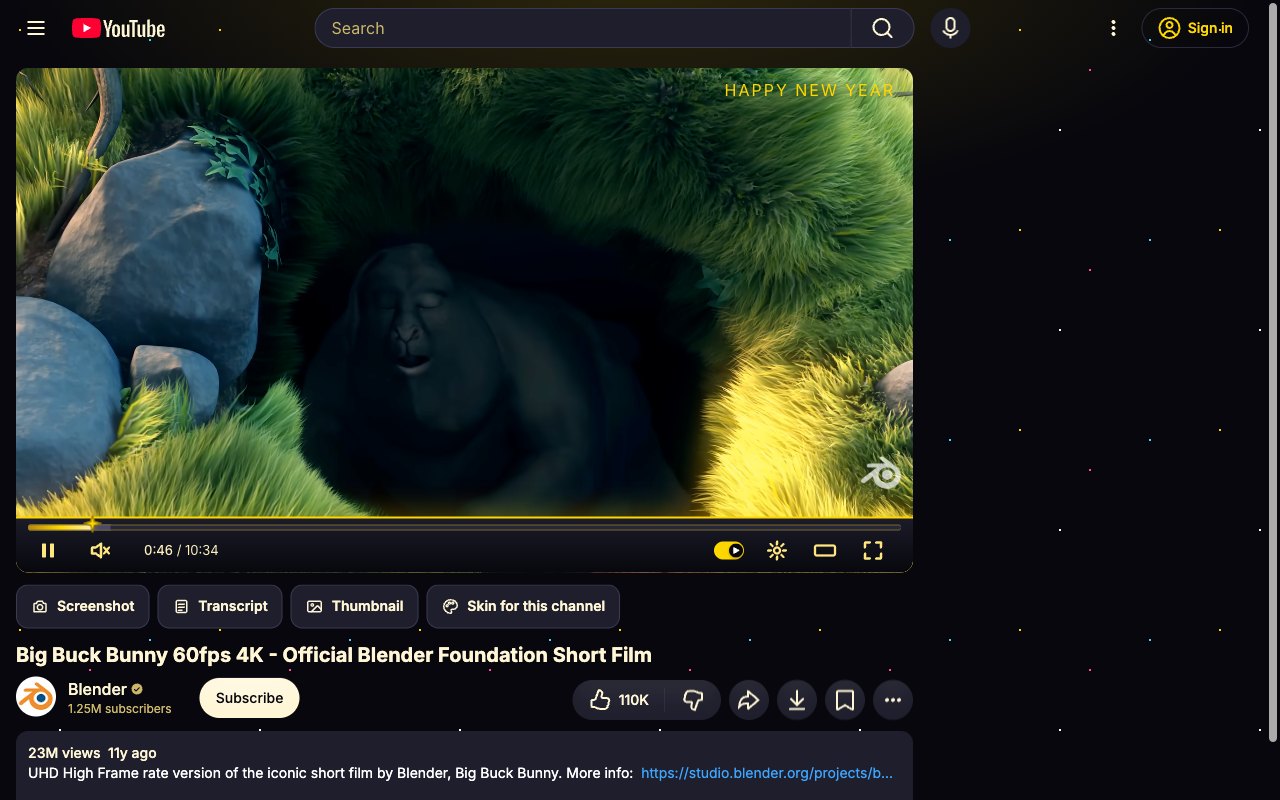This screenshot has height=800, width=1280.
Task: Save video with bookmark icon
Action: (845, 700)
